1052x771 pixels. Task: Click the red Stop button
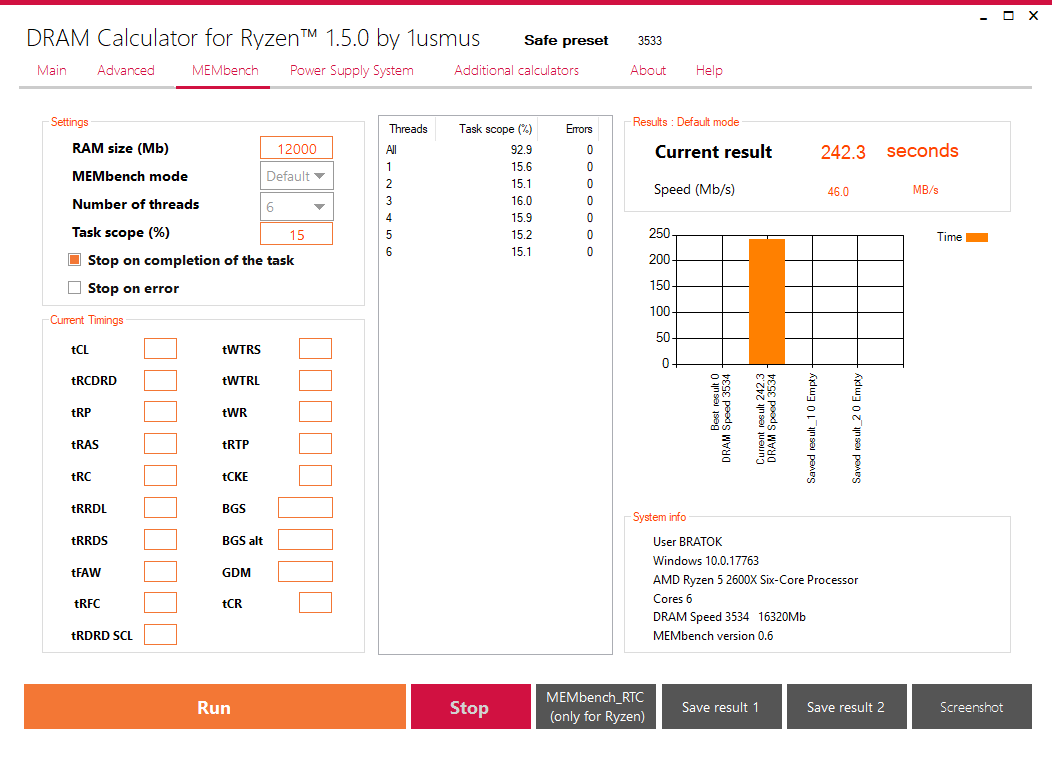point(470,707)
